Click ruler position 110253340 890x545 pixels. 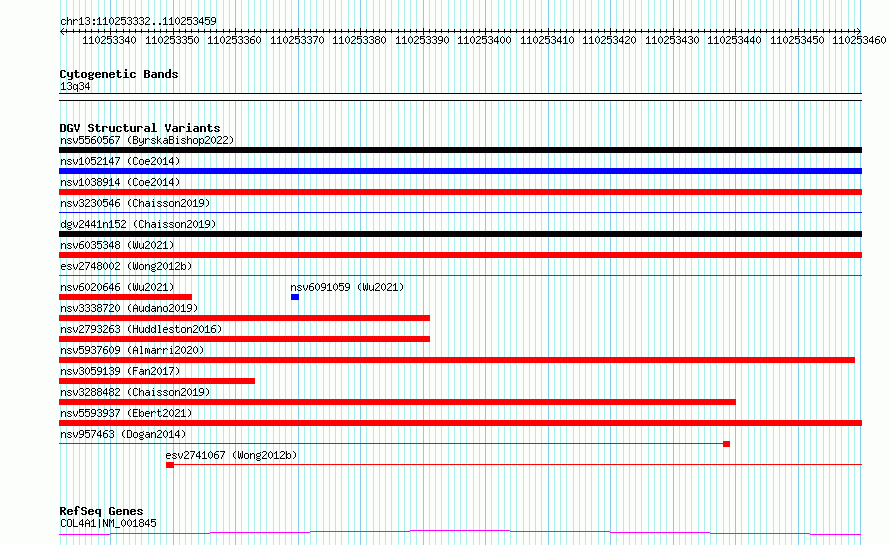click(110, 40)
